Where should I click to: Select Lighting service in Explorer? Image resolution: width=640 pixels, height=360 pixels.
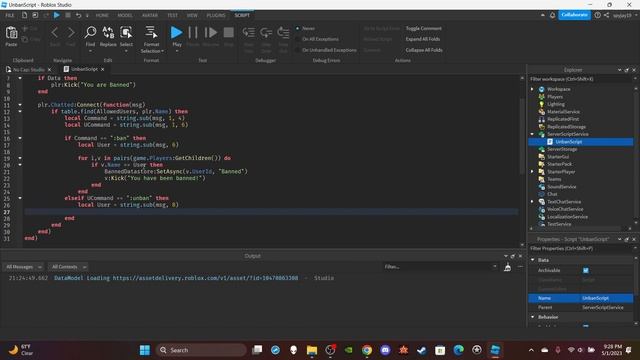point(556,104)
